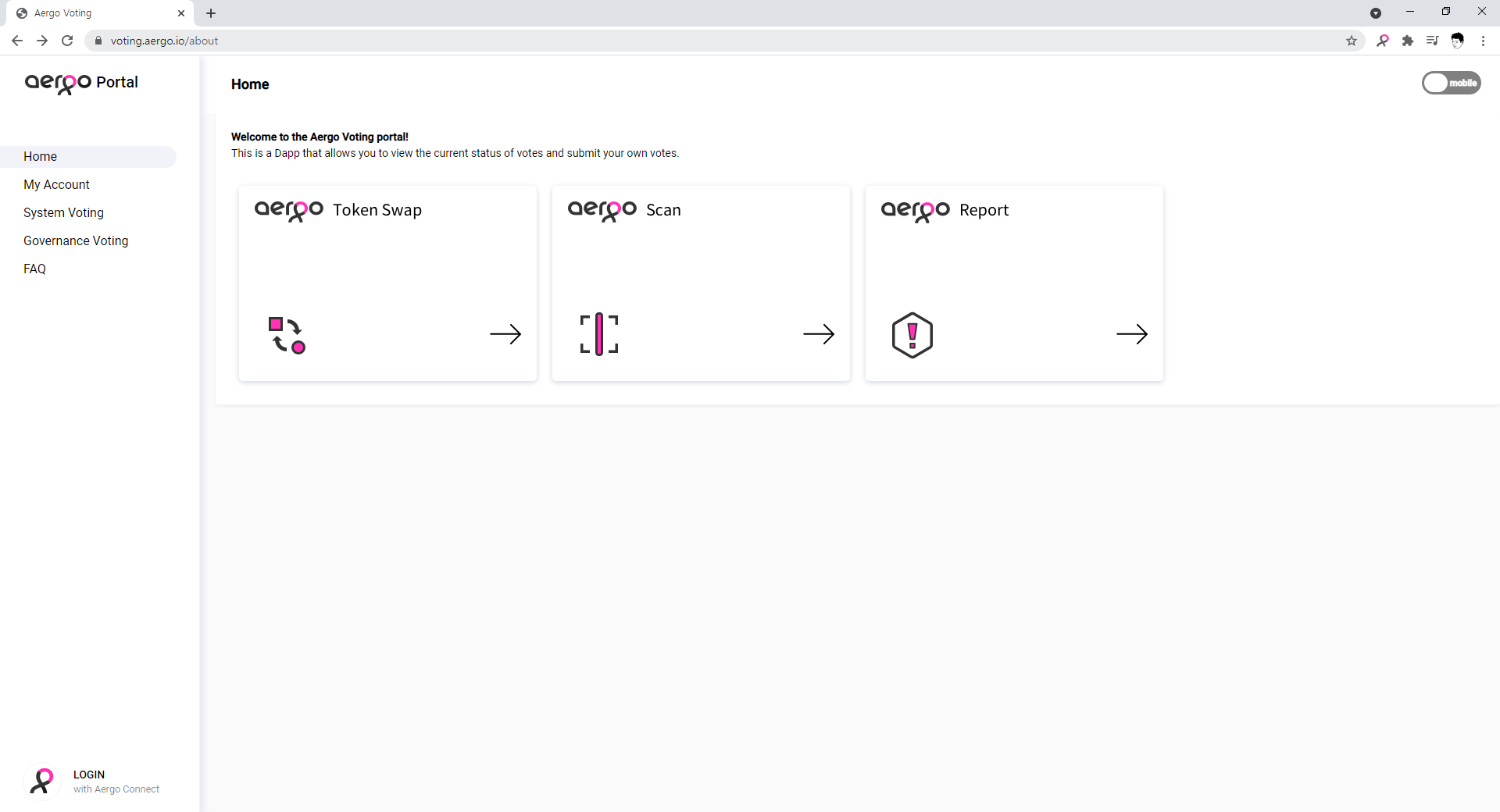This screenshot has height=812, width=1500.
Task: Click the Report card title
Action: click(984, 210)
